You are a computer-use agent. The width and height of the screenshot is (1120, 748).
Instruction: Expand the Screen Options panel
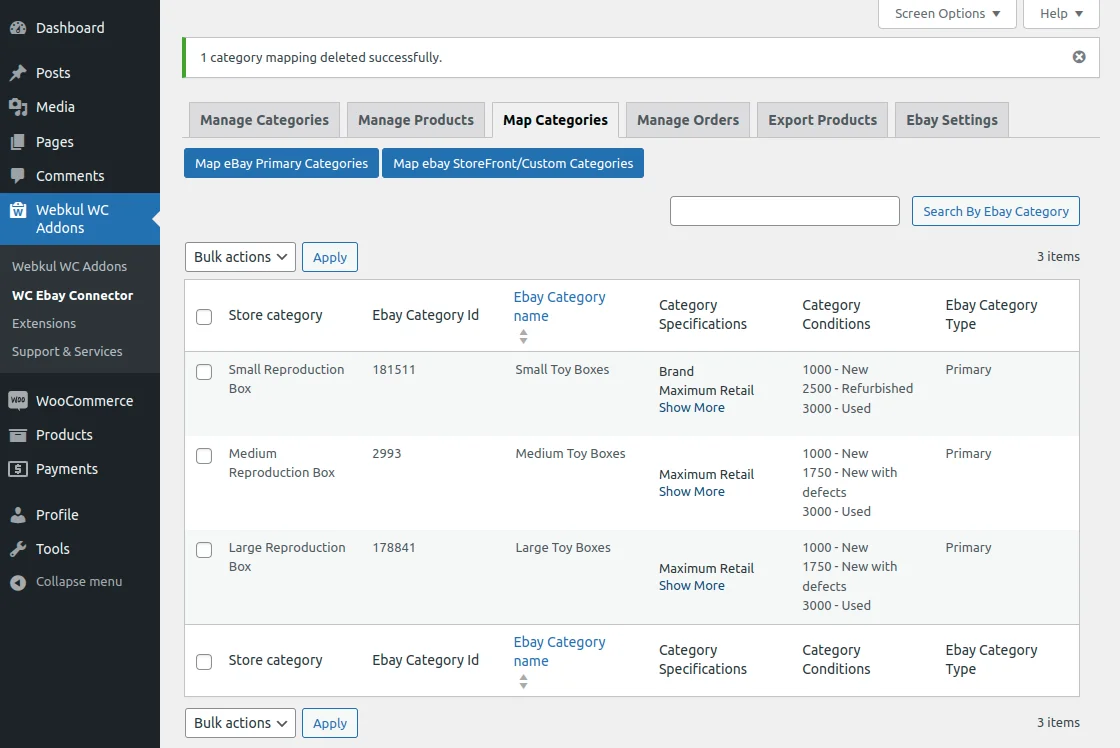[946, 14]
